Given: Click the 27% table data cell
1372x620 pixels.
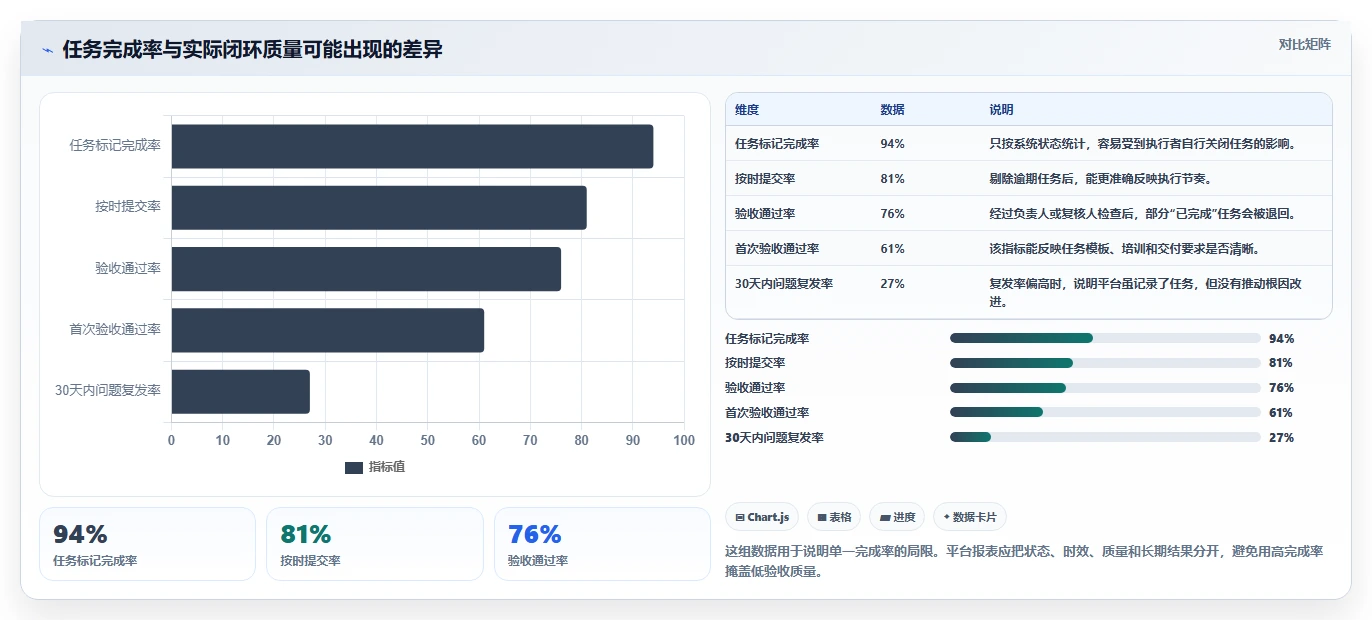Looking at the screenshot, I should (892, 284).
